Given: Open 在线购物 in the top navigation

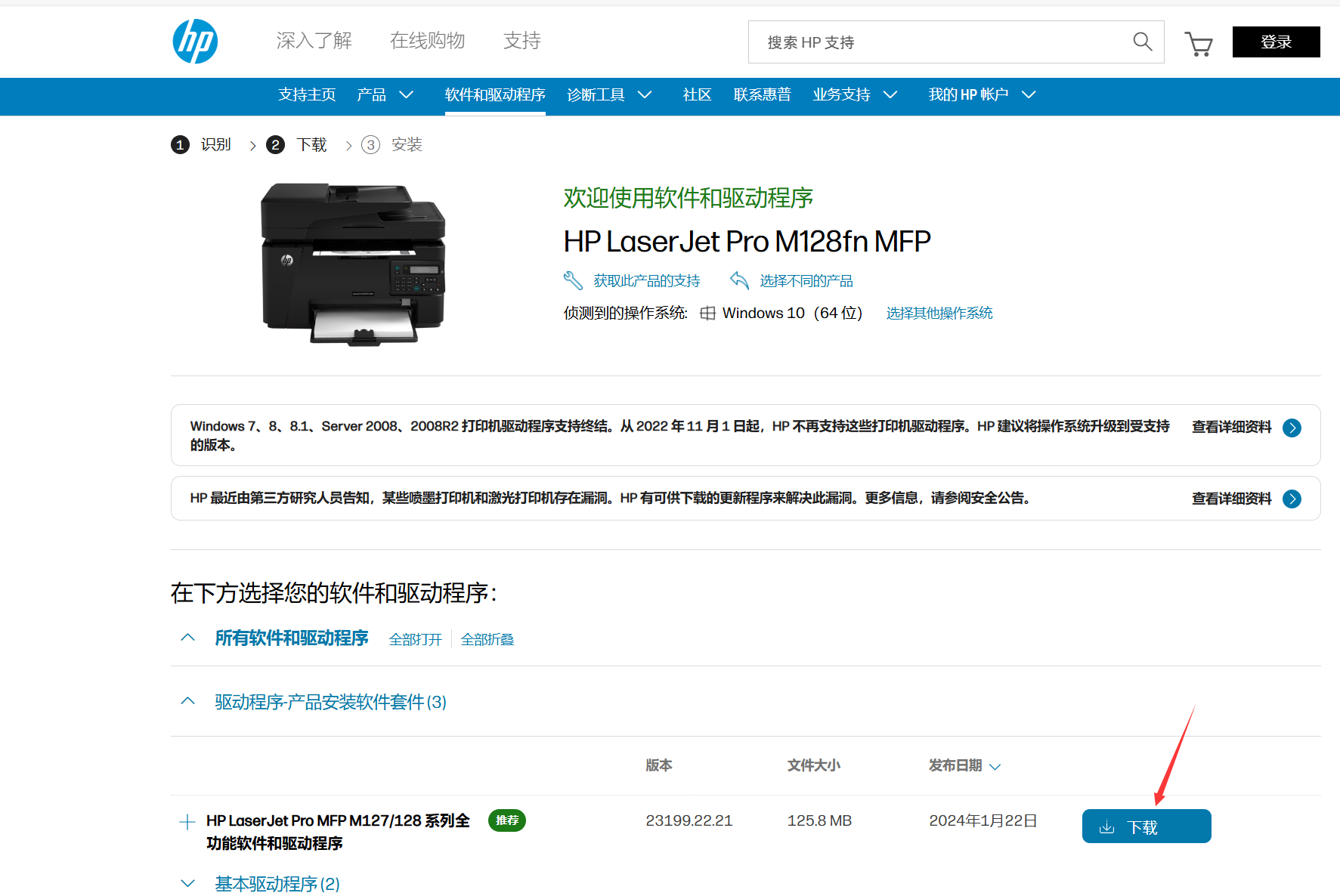Looking at the screenshot, I should coord(428,40).
